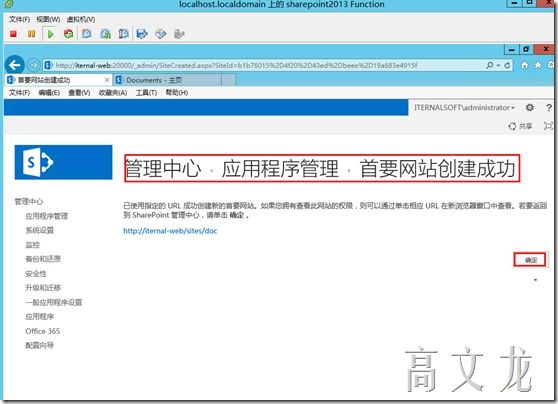Open 升级和迁移 in the left navigation
558x404 pixels.
pyautogui.click(x=43, y=288)
